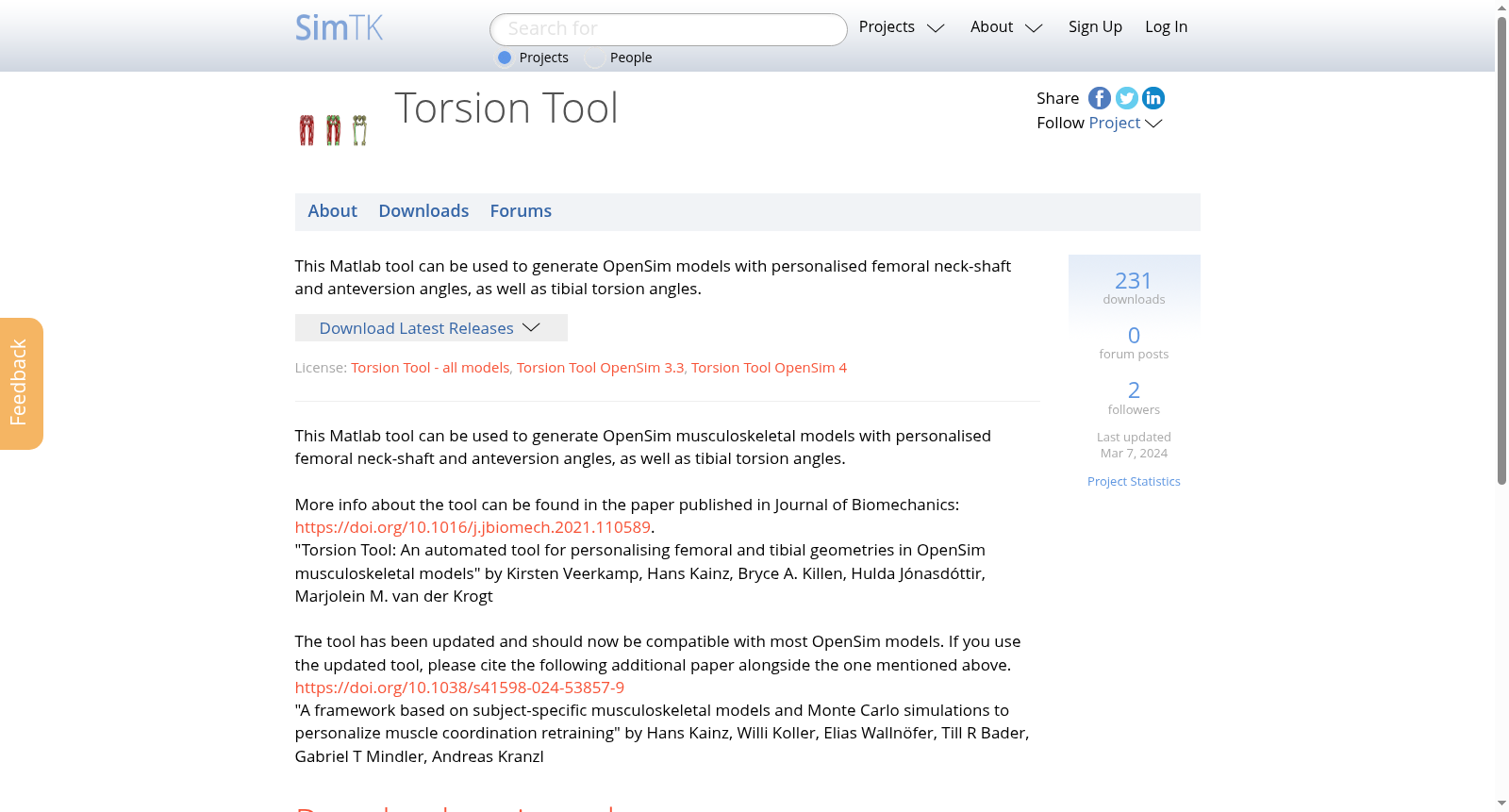The height and width of the screenshot is (812, 1509).
Task: Open Torsion Tool OpenSim 4 license
Action: click(x=769, y=368)
